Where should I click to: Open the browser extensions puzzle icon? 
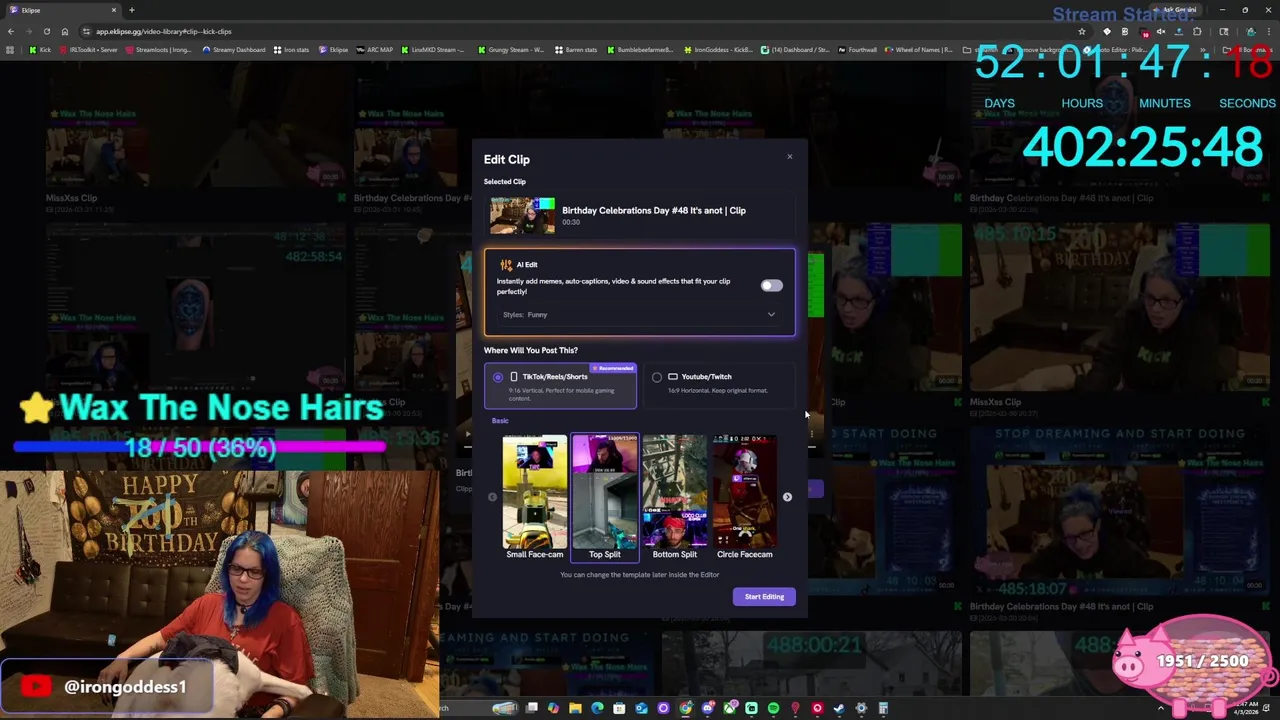(x=1197, y=31)
